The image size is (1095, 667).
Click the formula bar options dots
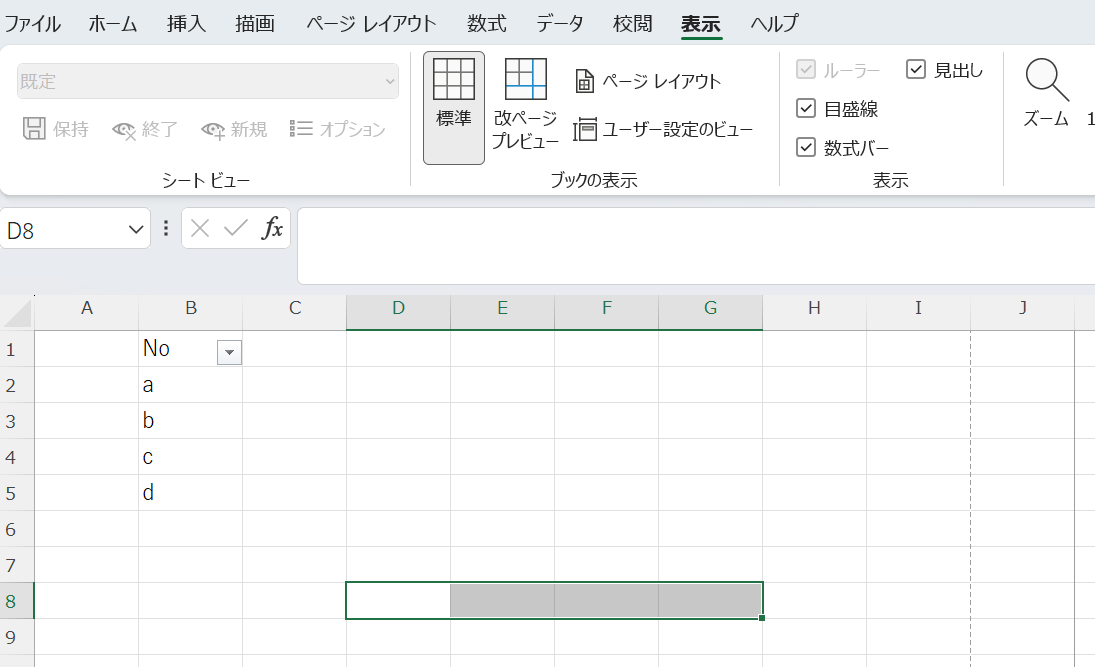point(166,229)
